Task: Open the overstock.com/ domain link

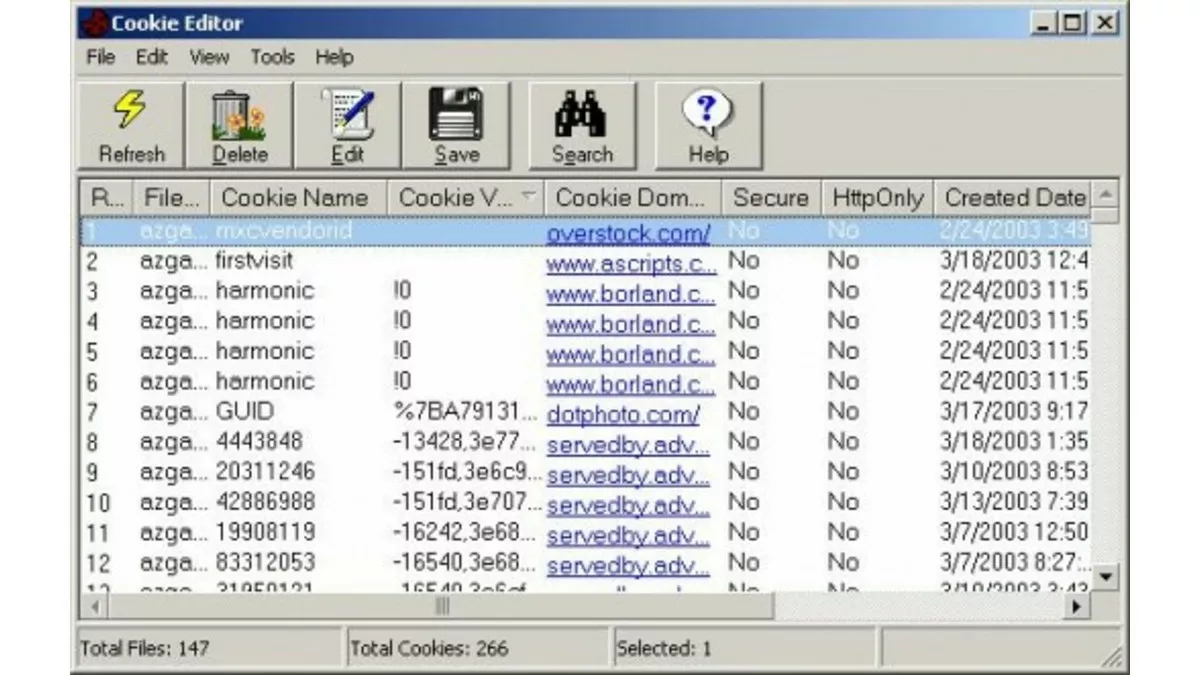Action: (x=628, y=232)
